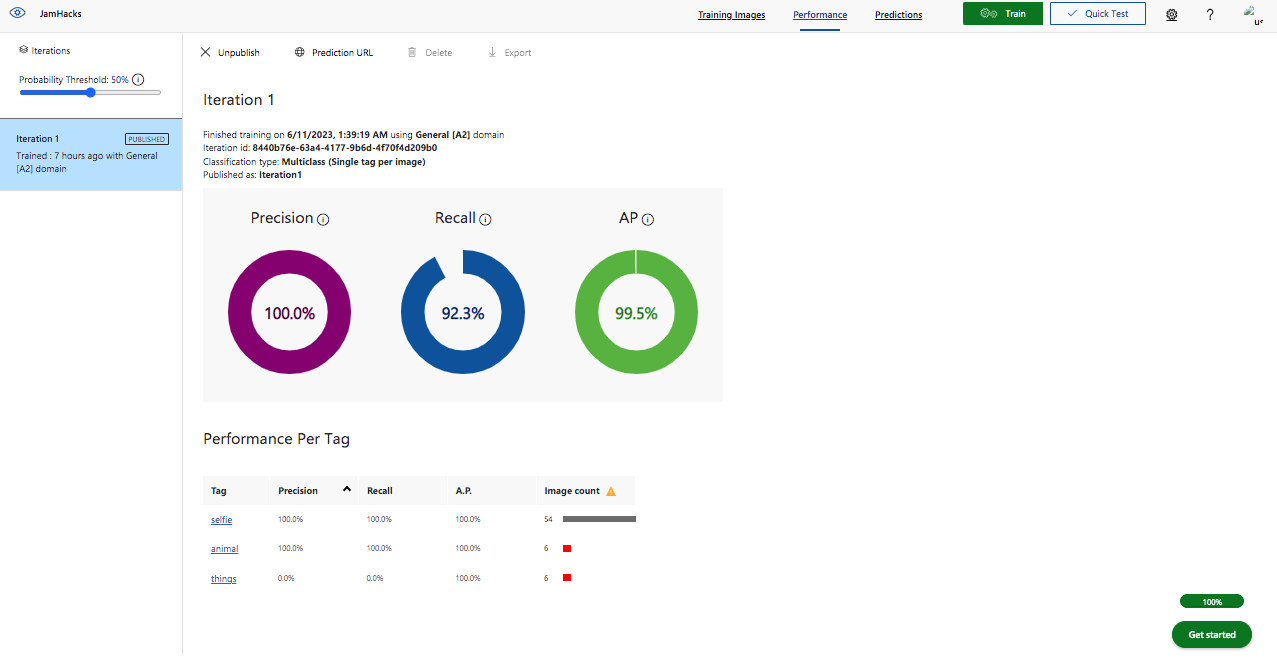The width and height of the screenshot is (1277, 658).
Task: Switch to the Predictions tab
Action: point(898,15)
